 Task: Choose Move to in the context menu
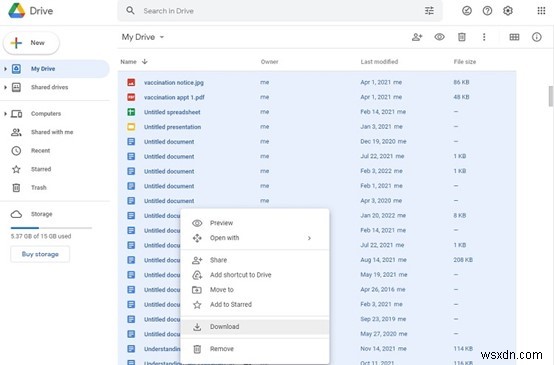pos(255,290)
